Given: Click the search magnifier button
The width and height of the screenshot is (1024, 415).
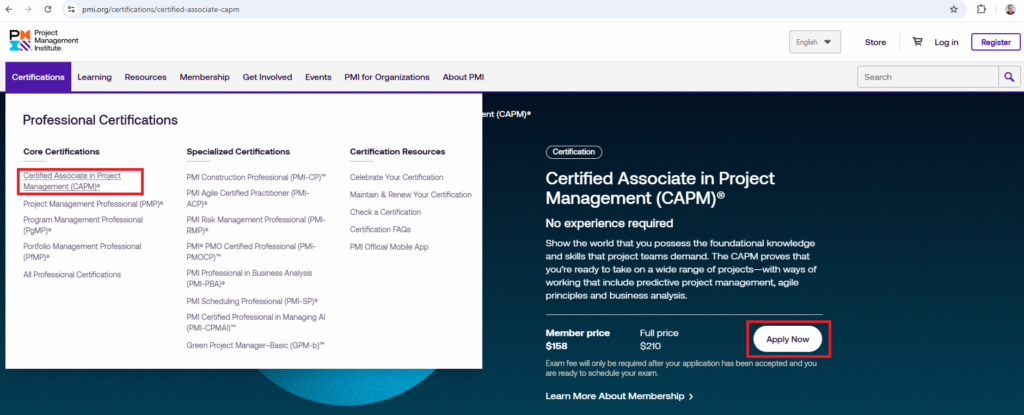Looking at the screenshot, I should coord(1007,77).
